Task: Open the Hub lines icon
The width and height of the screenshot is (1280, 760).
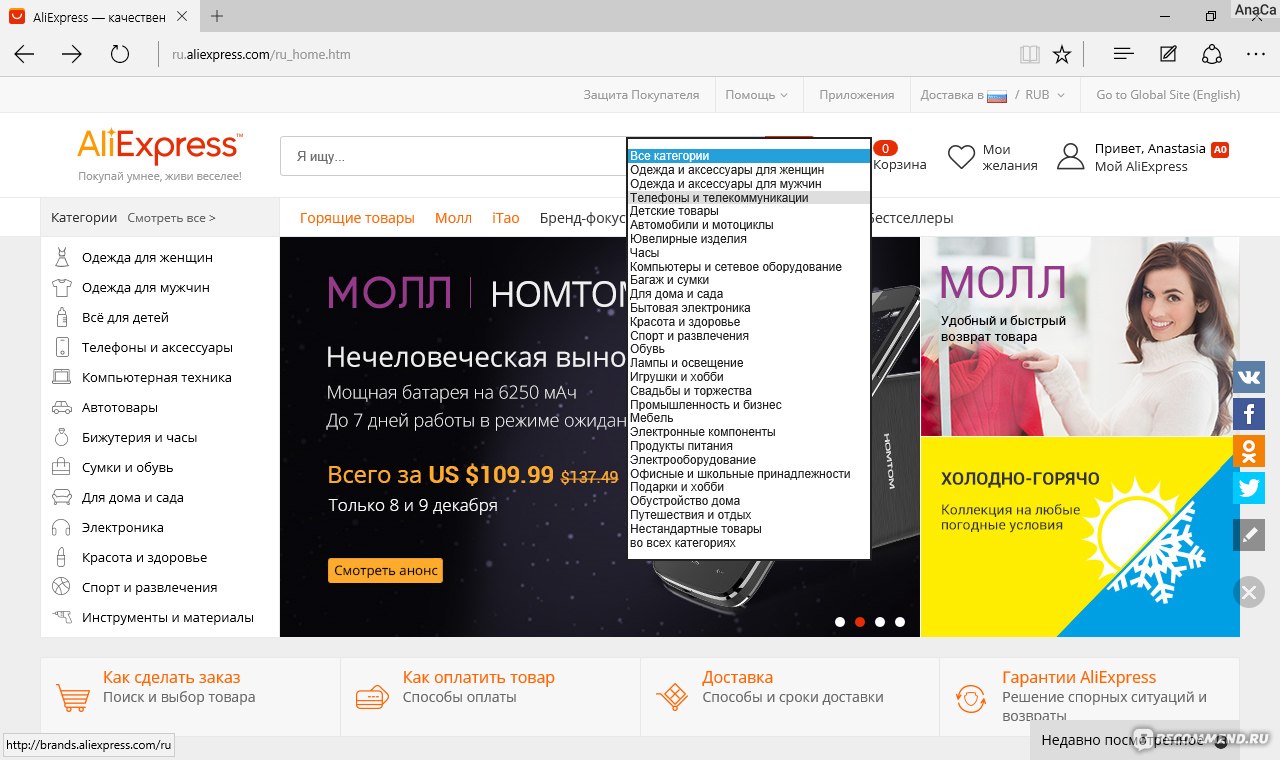Action: click(1123, 55)
